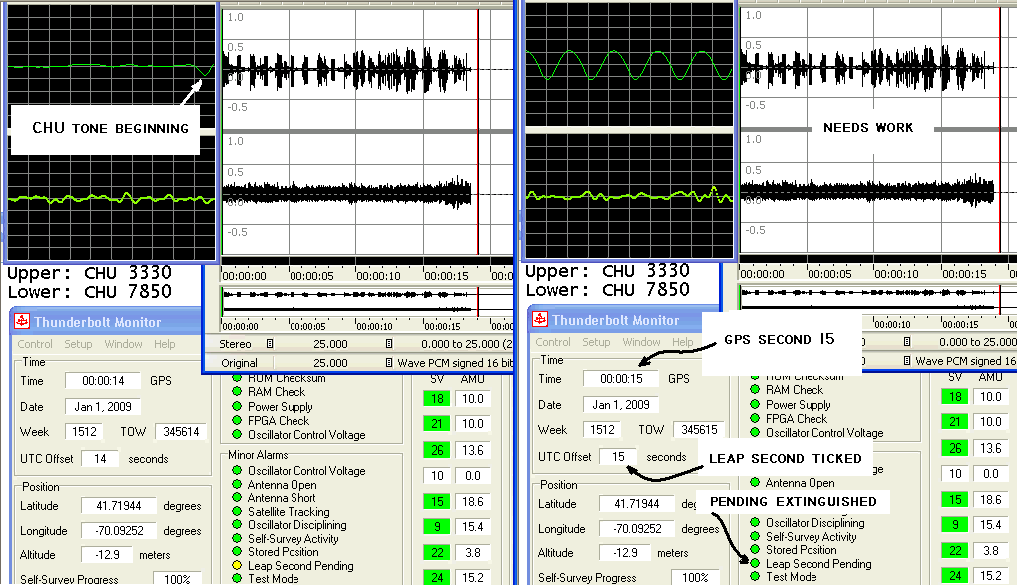Click Thunderbolt Monitor title icon in 00:00:15 window
This screenshot has width=1017, height=587.
coord(540,319)
